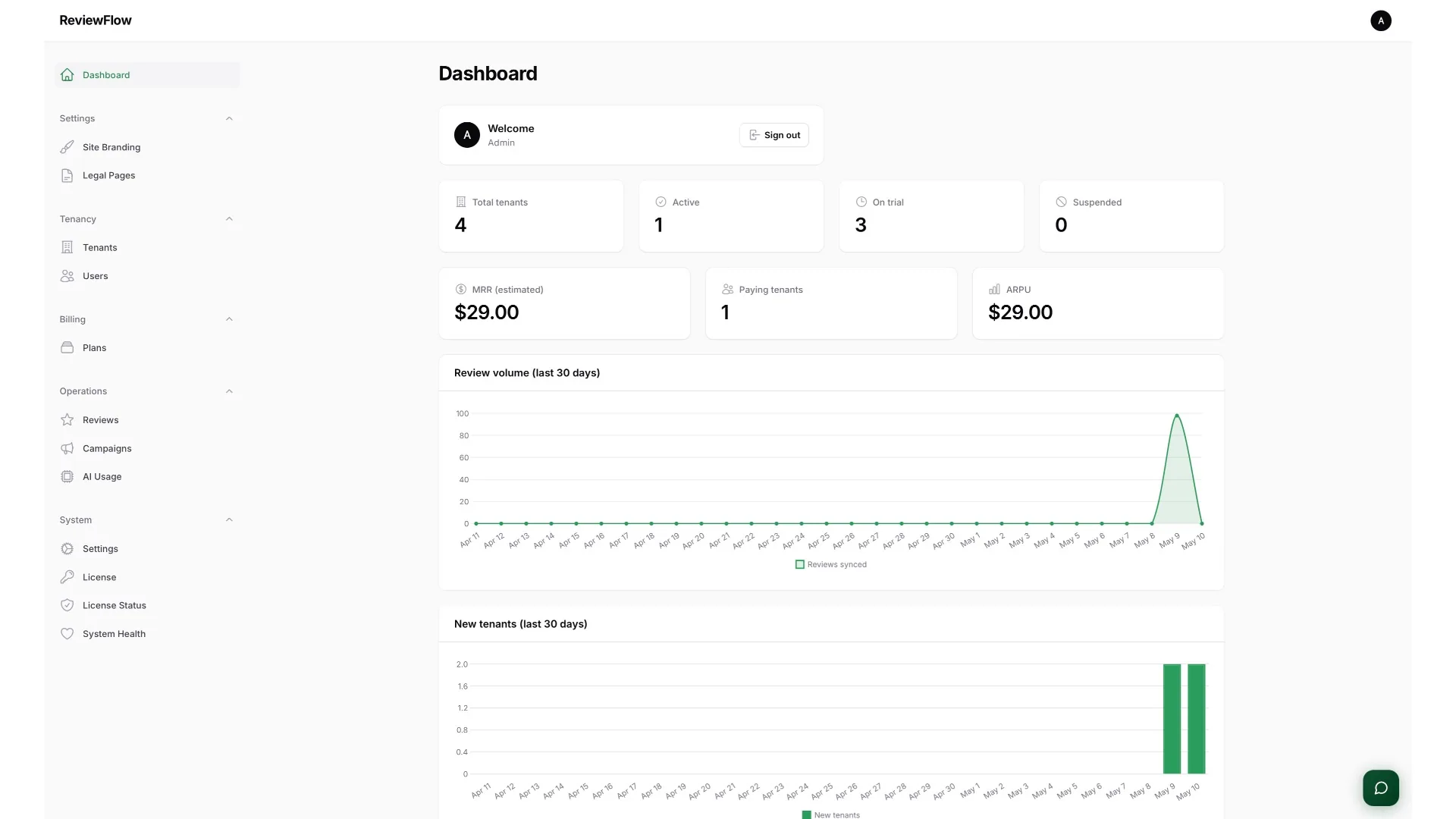Open the Legal Pages link
The height and width of the screenshot is (819, 1456).
pos(147,175)
